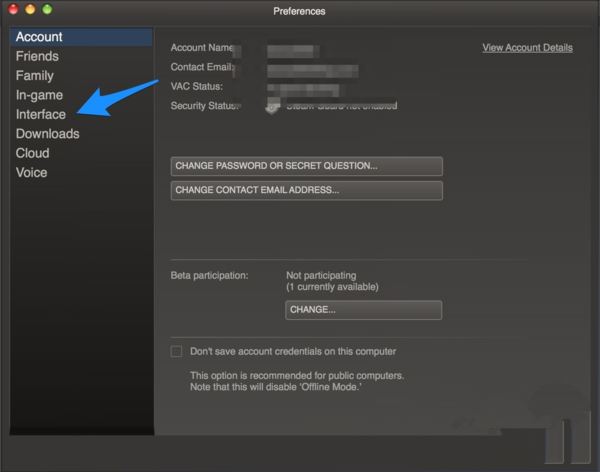Click the beta participation Change button

pos(364,310)
